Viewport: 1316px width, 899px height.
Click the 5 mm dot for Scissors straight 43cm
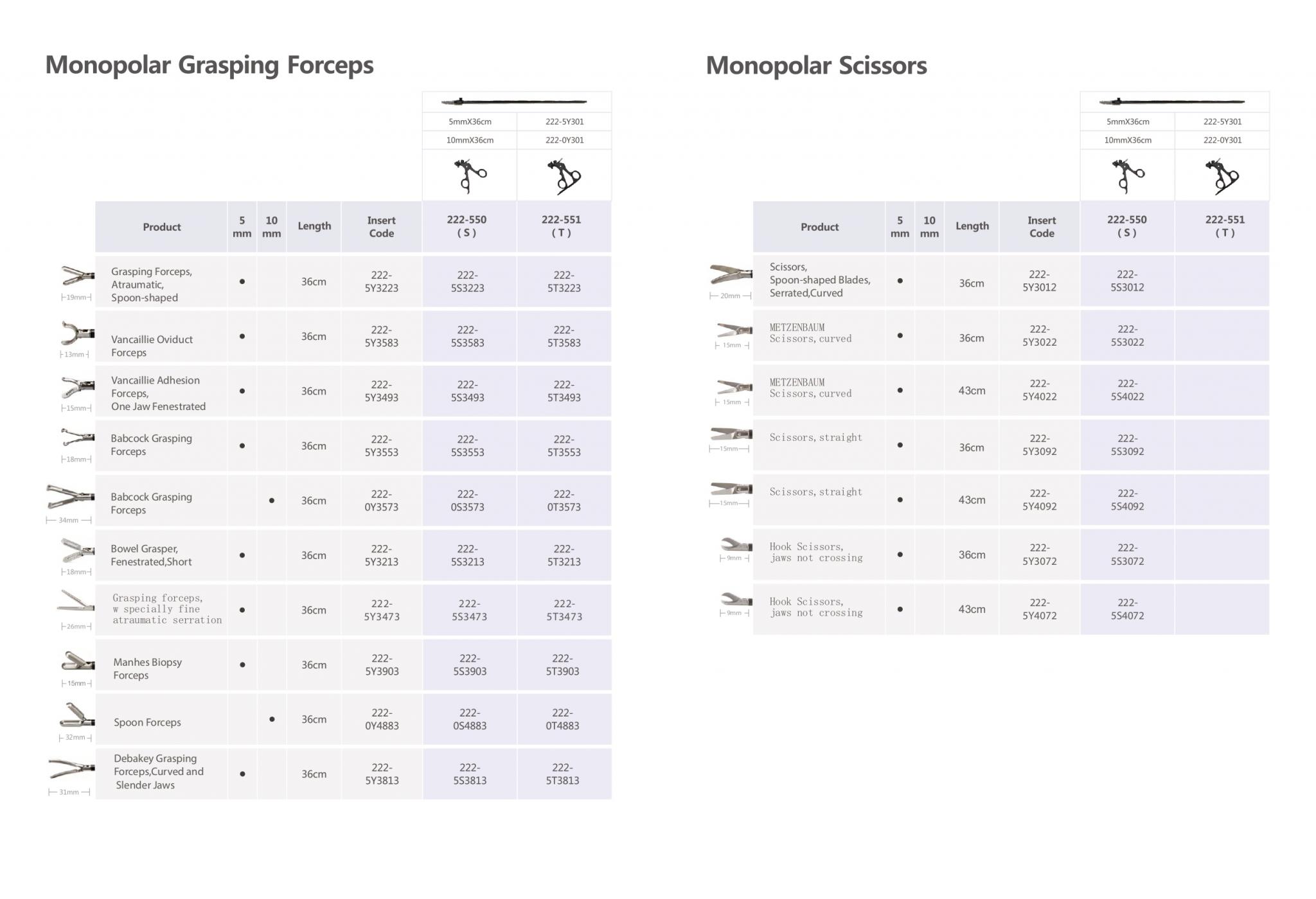pos(900,499)
